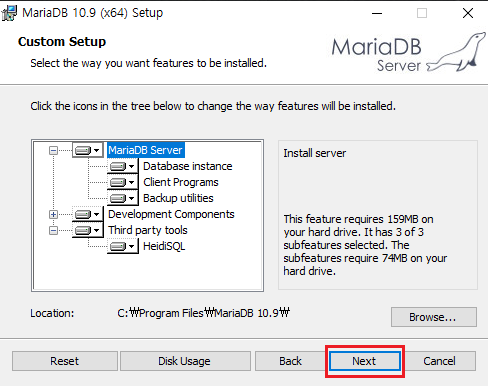Go Back to the previous step
488x386 pixels.
290,361
